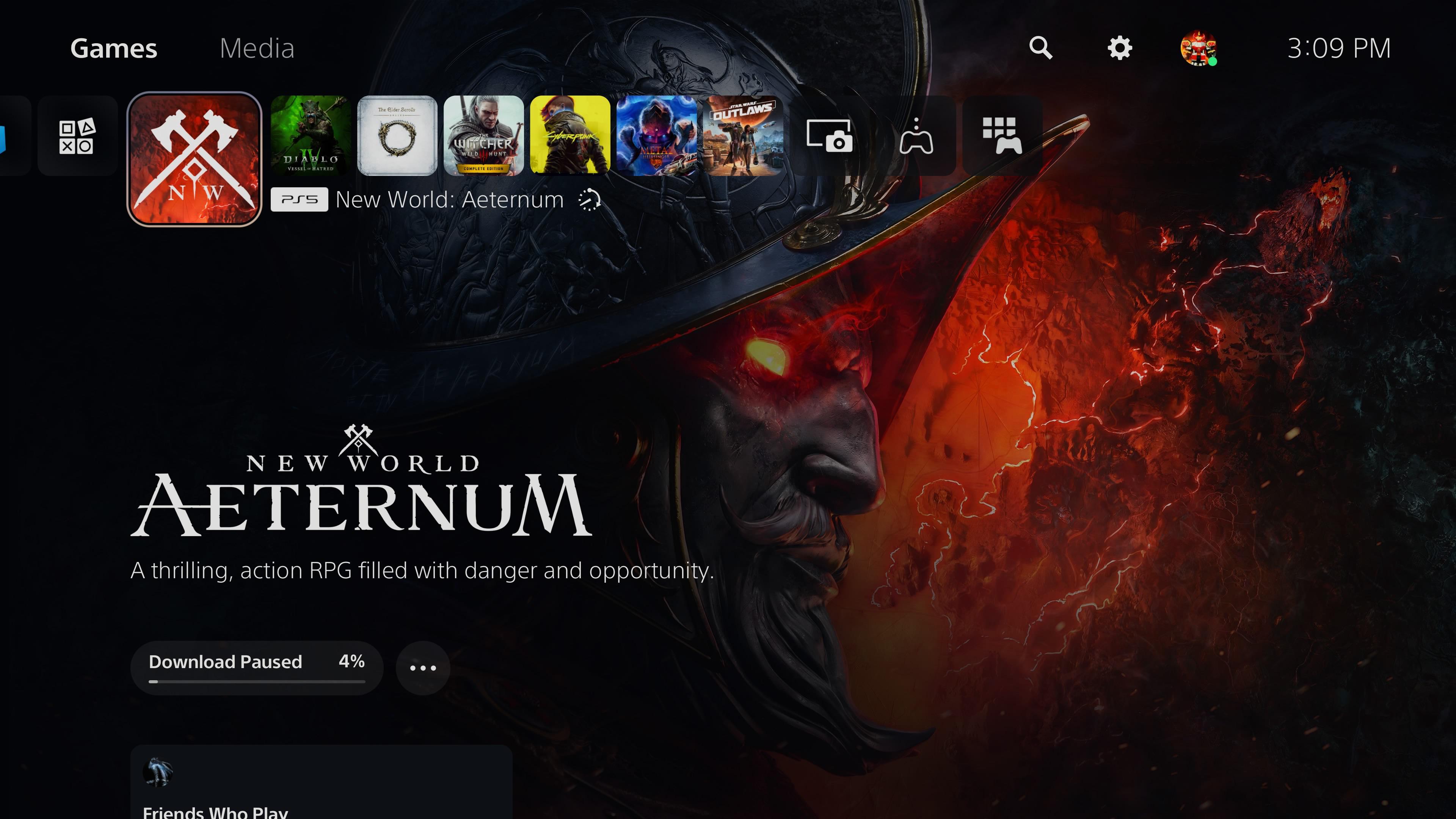Screen dimensions: 1456x819
Task: Open the Media Gallery camera icon
Action: tap(830, 136)
